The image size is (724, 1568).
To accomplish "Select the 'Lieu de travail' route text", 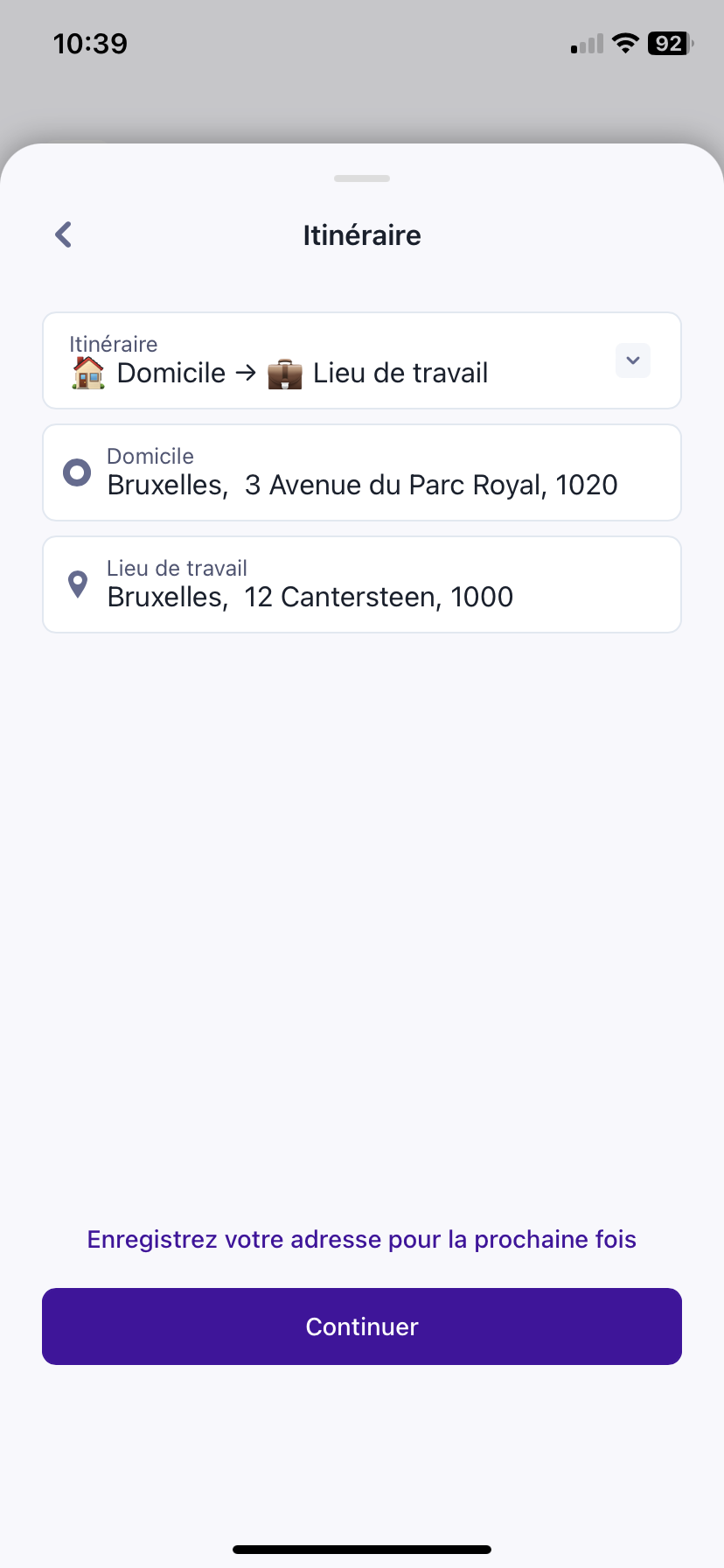I will coord(400,373).
